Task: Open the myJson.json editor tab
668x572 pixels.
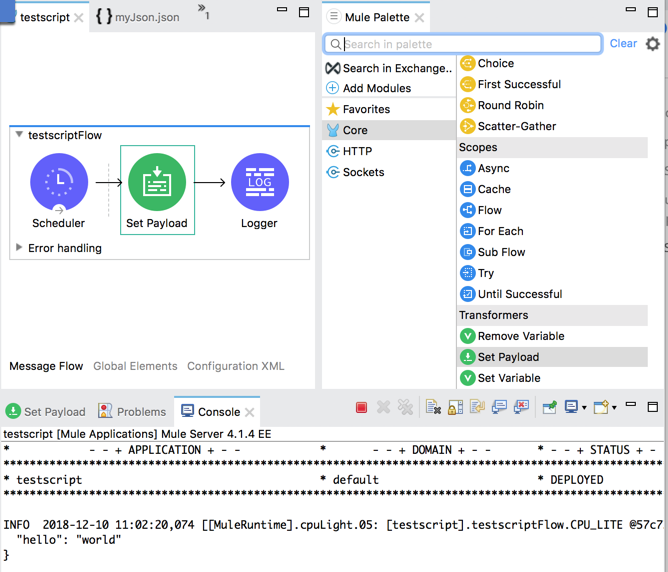Action: pyautogui.click(x=146, y=17)
